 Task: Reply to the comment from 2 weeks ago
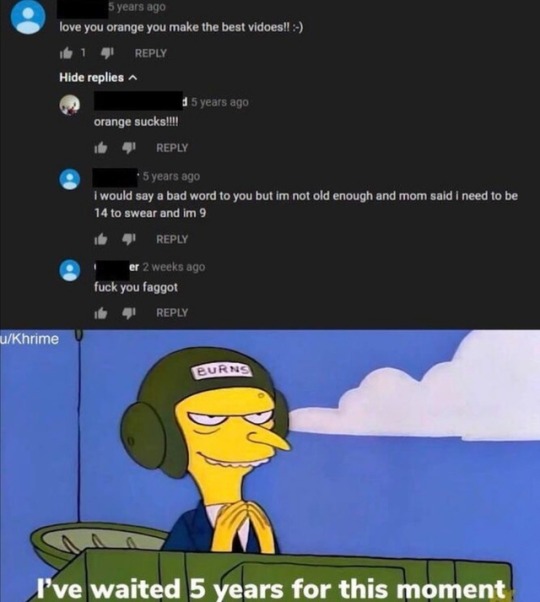(172, 313)
